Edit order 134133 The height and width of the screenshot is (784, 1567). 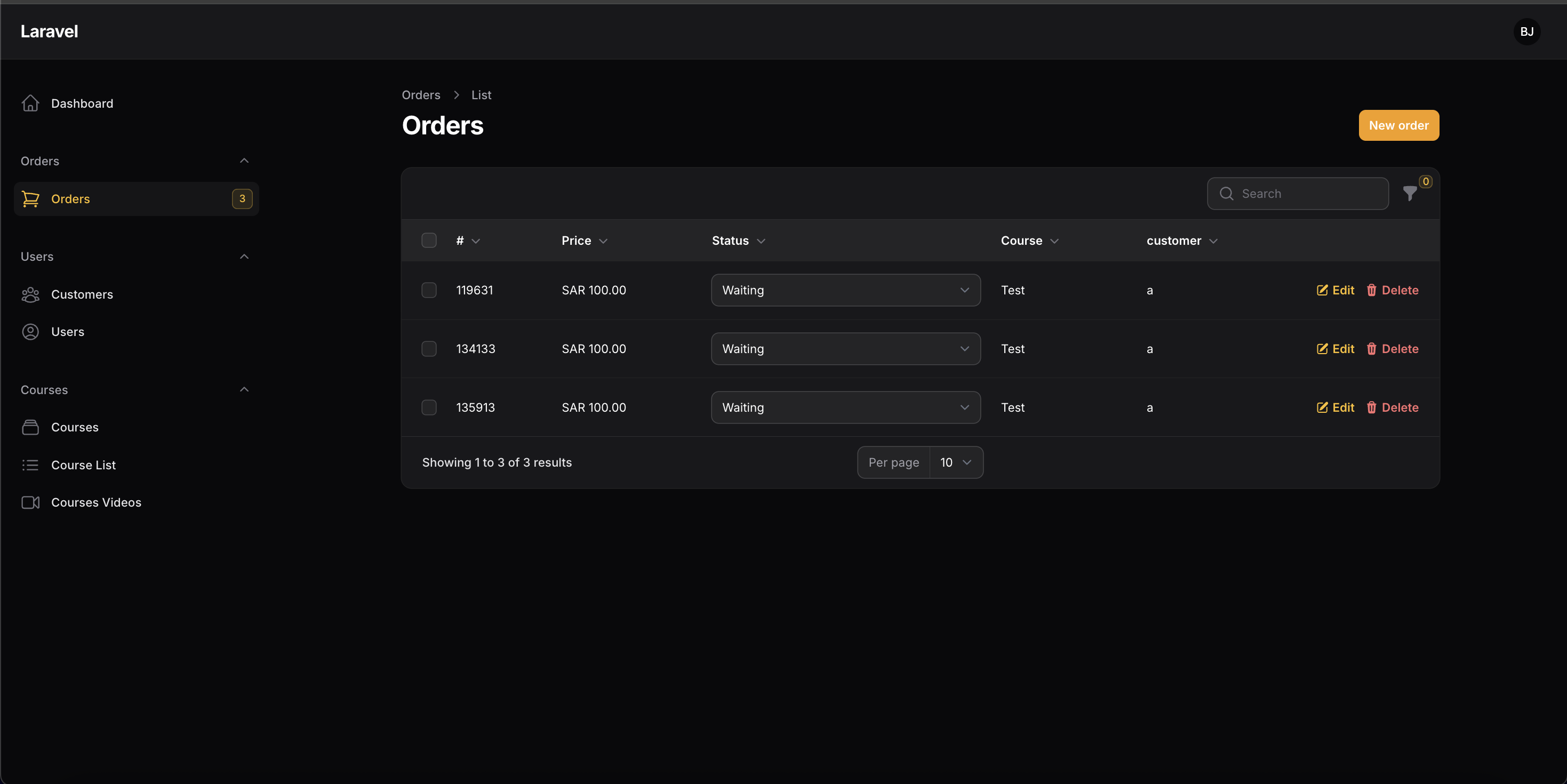click(x=1335, y=348)
